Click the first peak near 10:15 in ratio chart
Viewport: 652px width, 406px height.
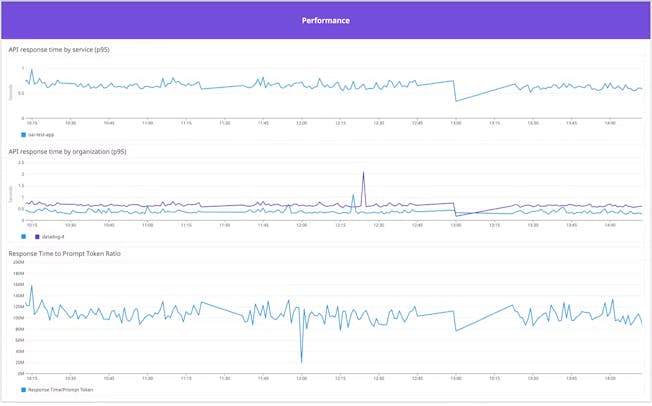(x=31, y=287)
